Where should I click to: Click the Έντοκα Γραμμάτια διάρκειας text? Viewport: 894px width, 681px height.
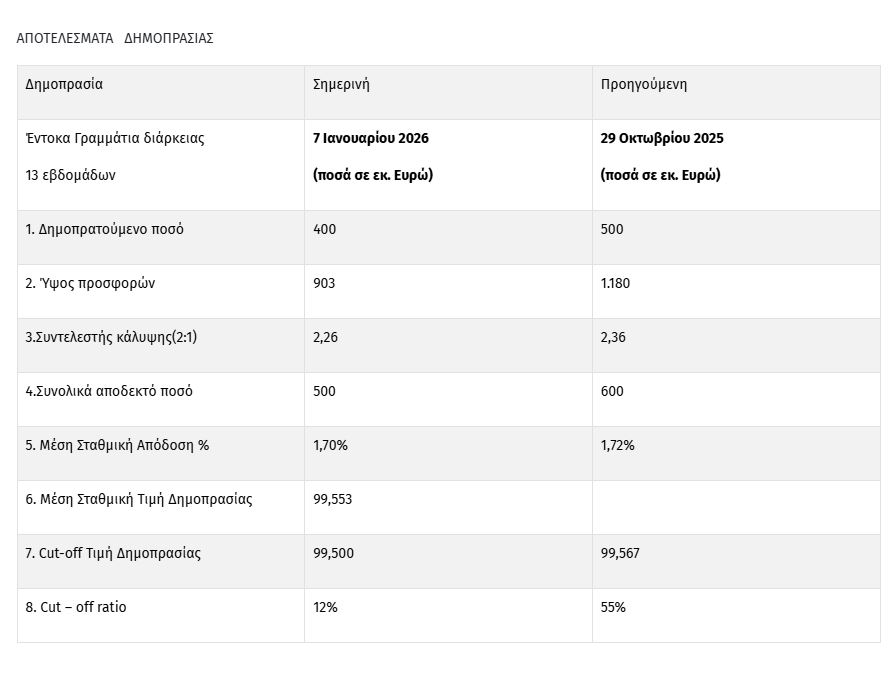pos(115,138)
